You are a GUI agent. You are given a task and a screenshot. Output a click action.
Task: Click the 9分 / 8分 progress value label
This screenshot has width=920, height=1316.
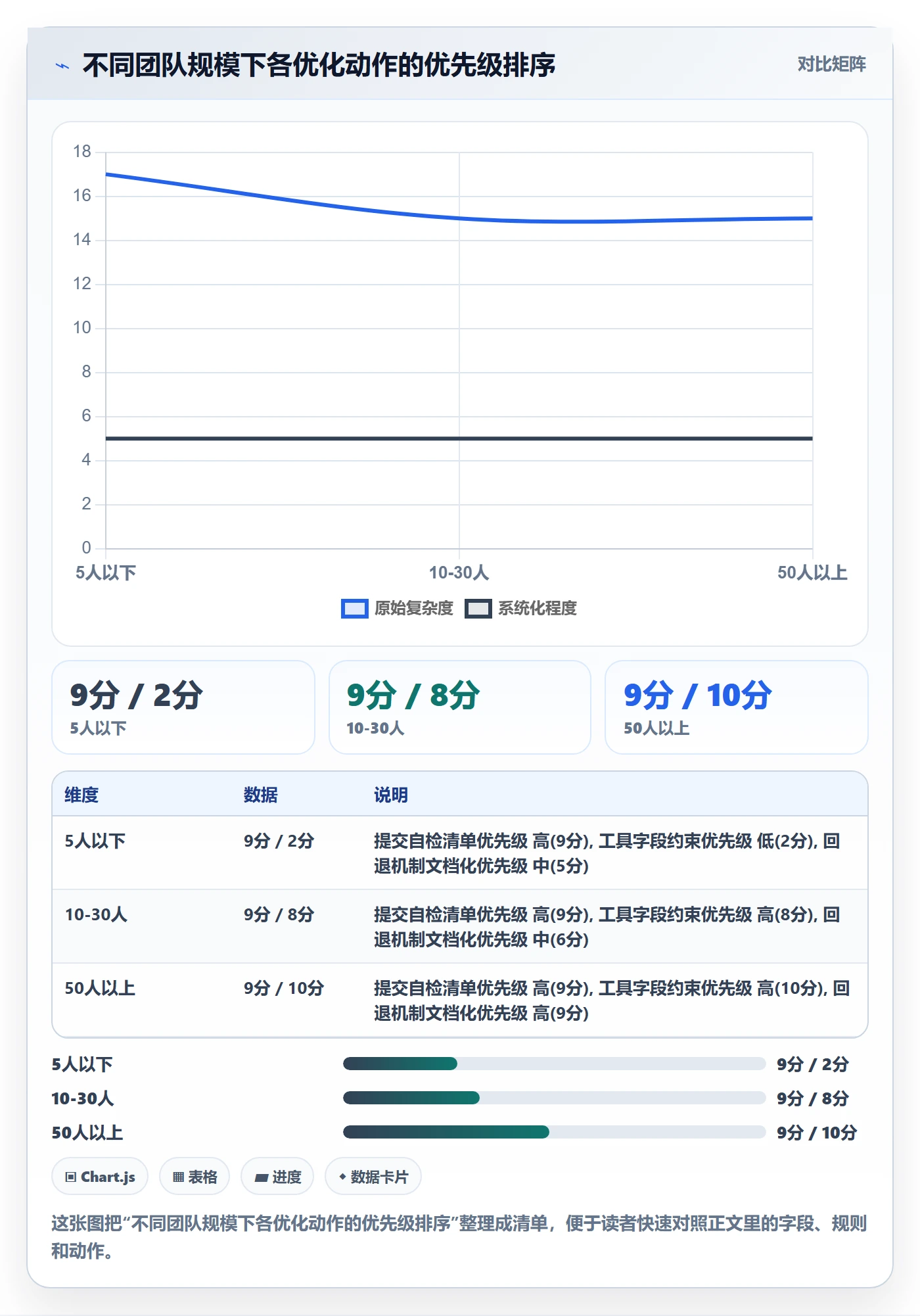(x=812, y=1098)
